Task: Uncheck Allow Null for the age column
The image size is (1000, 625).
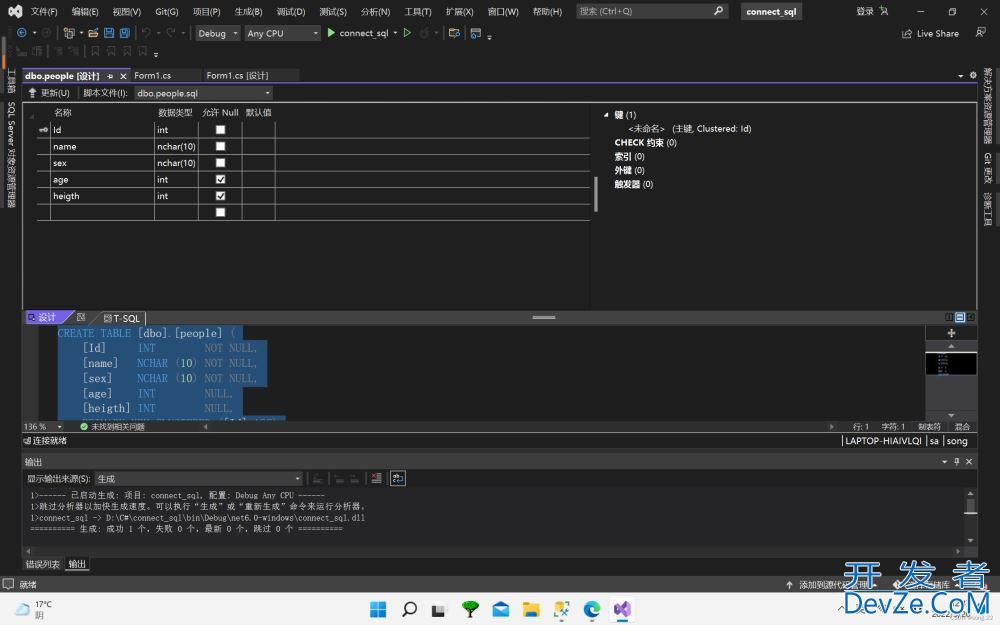Action: (221, 179)
